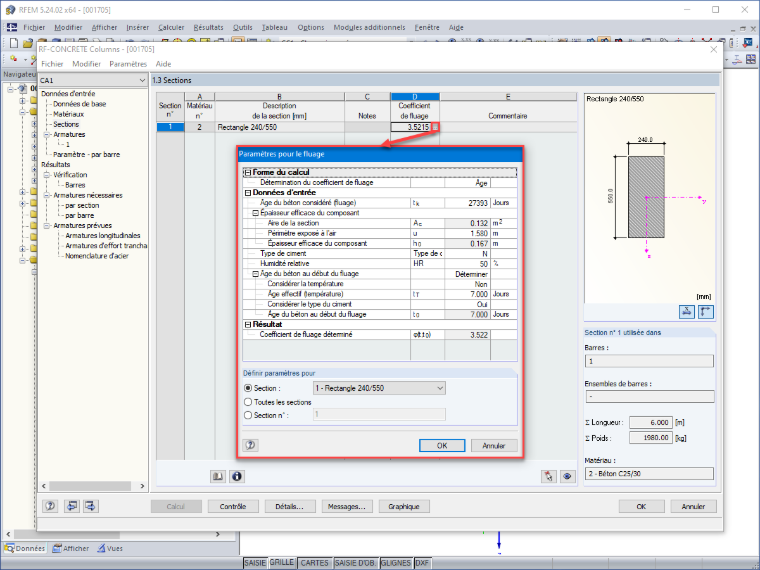The height and width of the screenshot is (570, 760).
Task: Click the section info icon
Action: point(237,476)
